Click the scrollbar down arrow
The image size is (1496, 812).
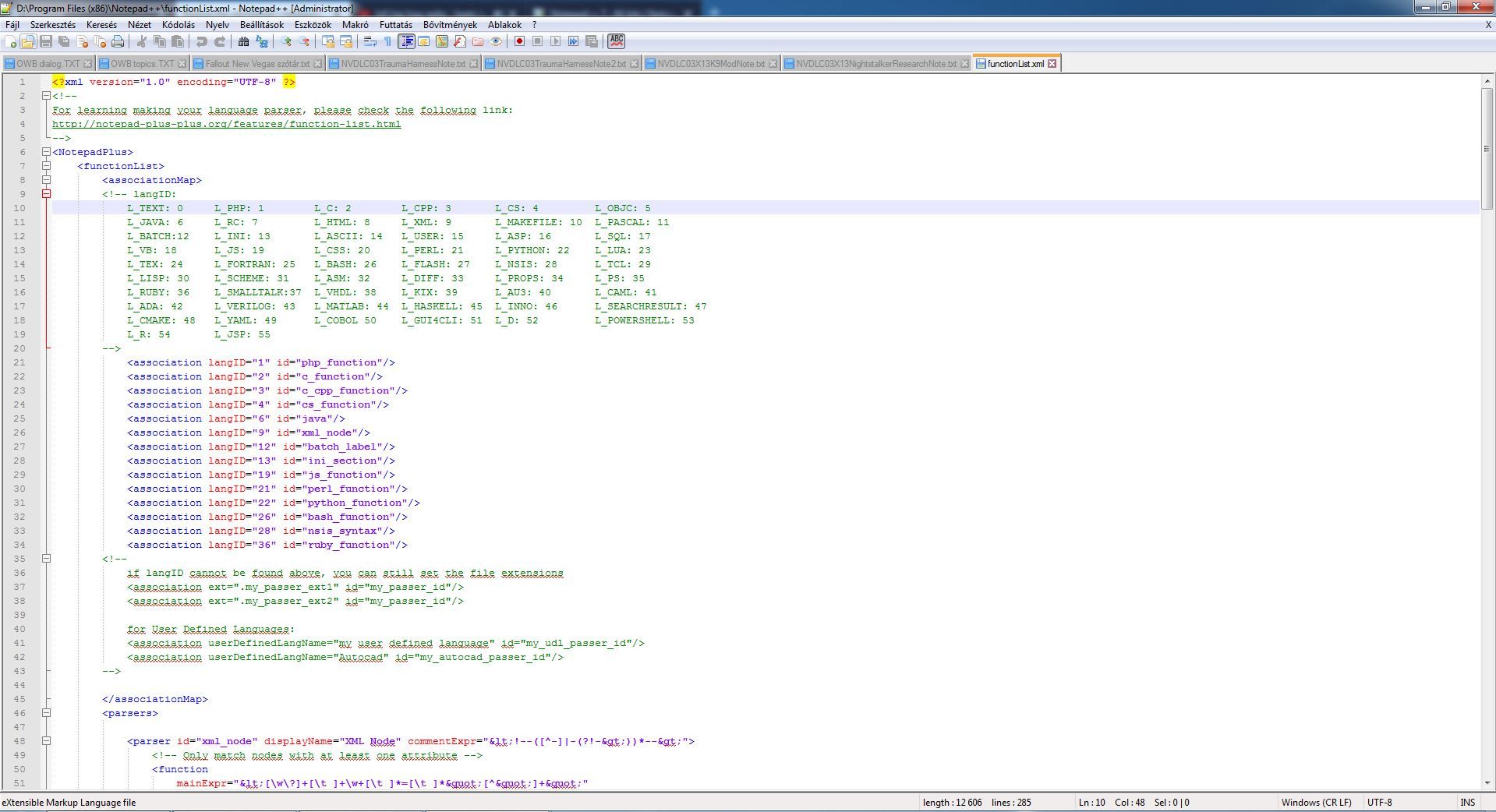coord(1487,782)
